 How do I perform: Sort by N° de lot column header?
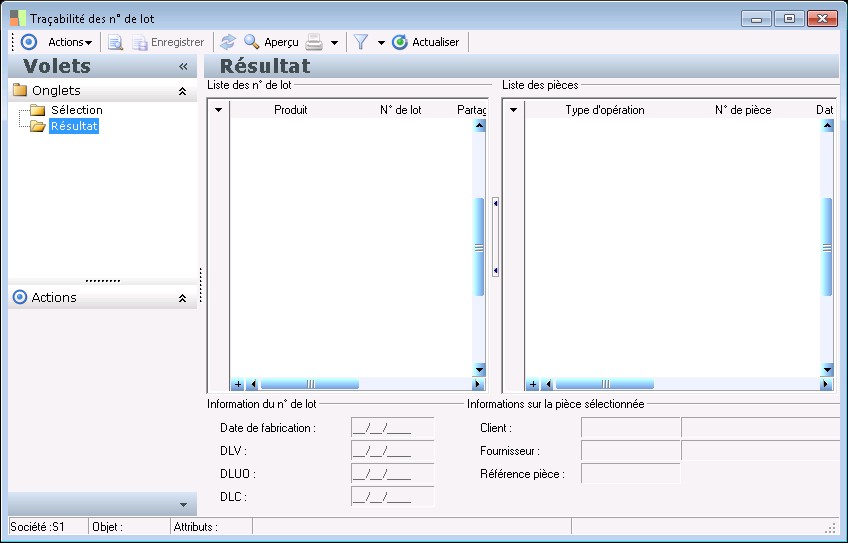pos(400,110)
